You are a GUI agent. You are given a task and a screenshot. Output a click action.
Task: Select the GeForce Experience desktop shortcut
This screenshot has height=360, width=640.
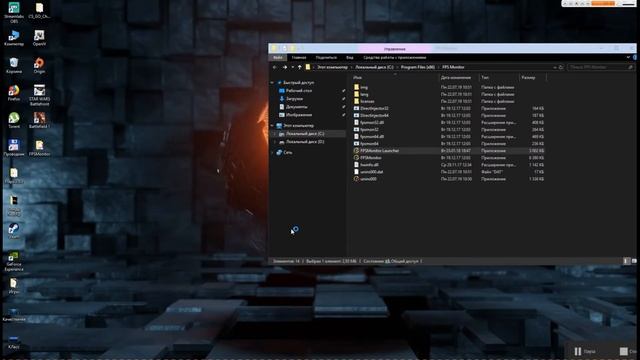pos(14,261)
